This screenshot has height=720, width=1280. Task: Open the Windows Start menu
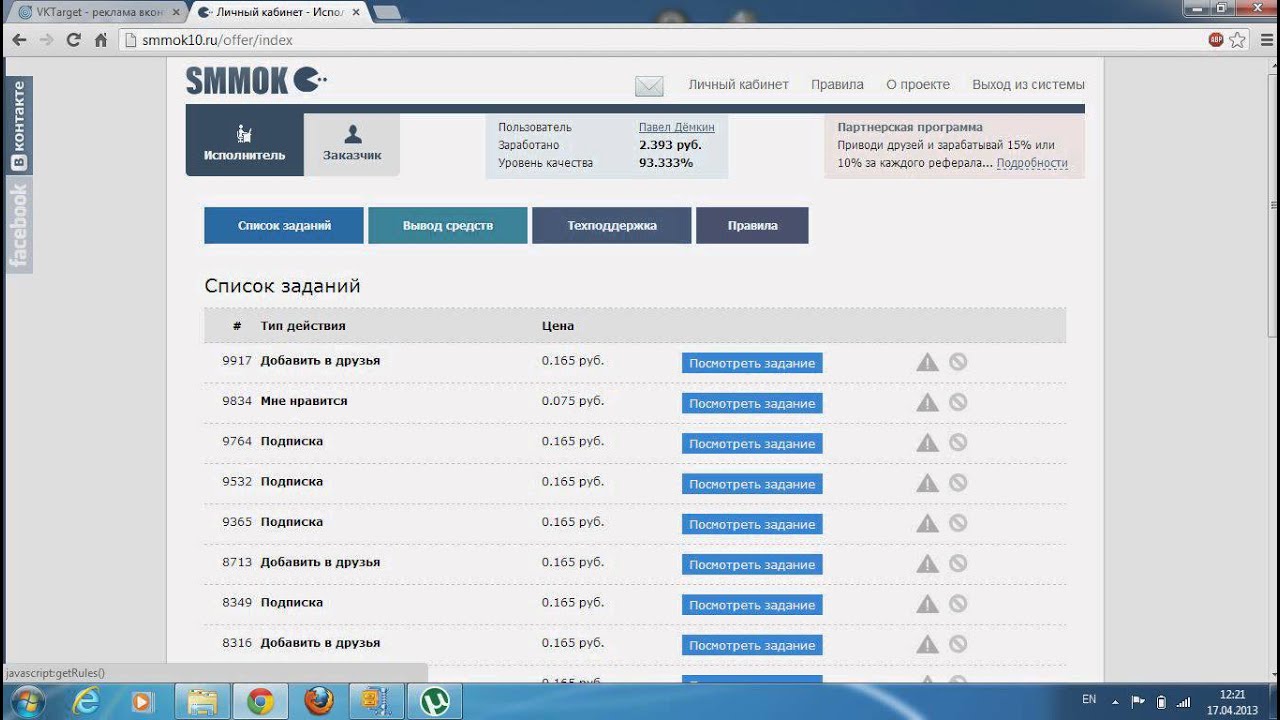click(x=27, y=701)
